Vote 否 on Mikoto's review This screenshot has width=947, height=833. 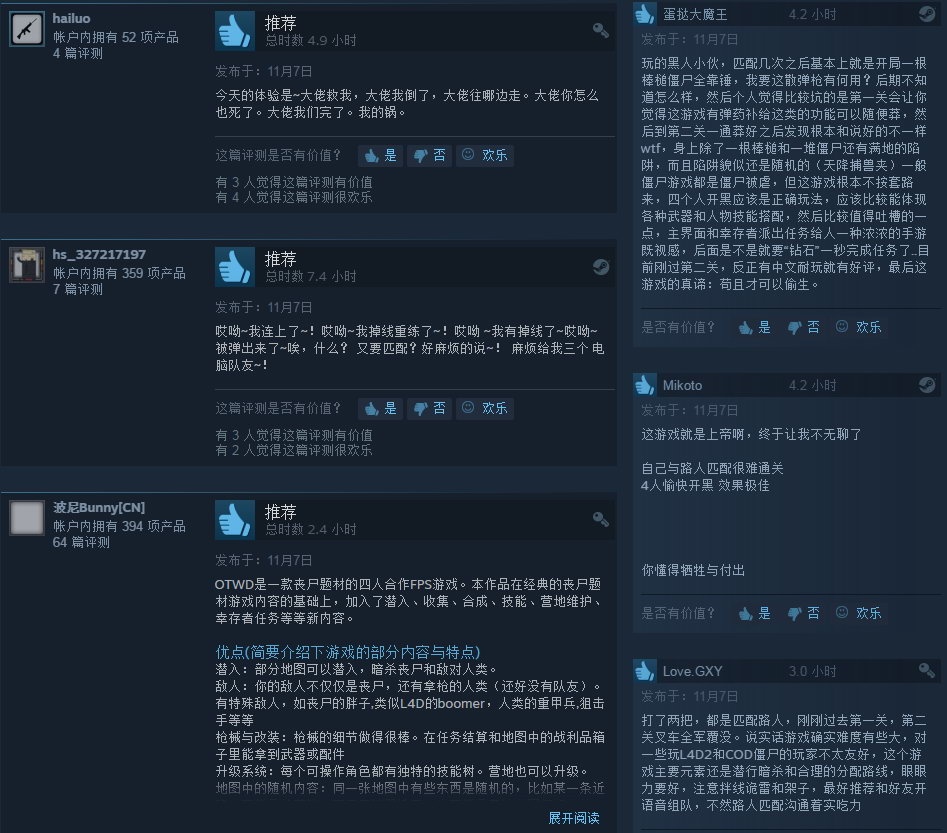803,613
